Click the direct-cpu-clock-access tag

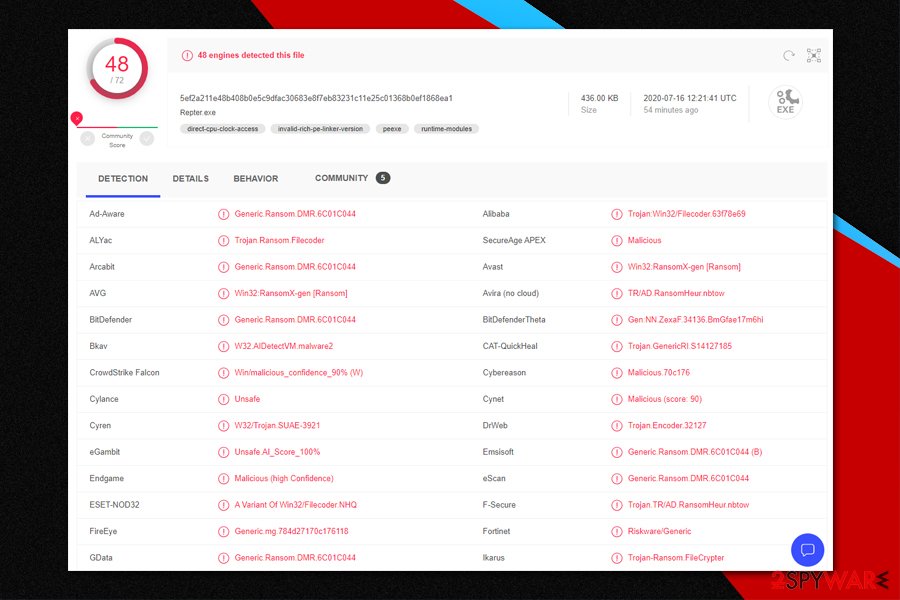(x=223, y=129)
